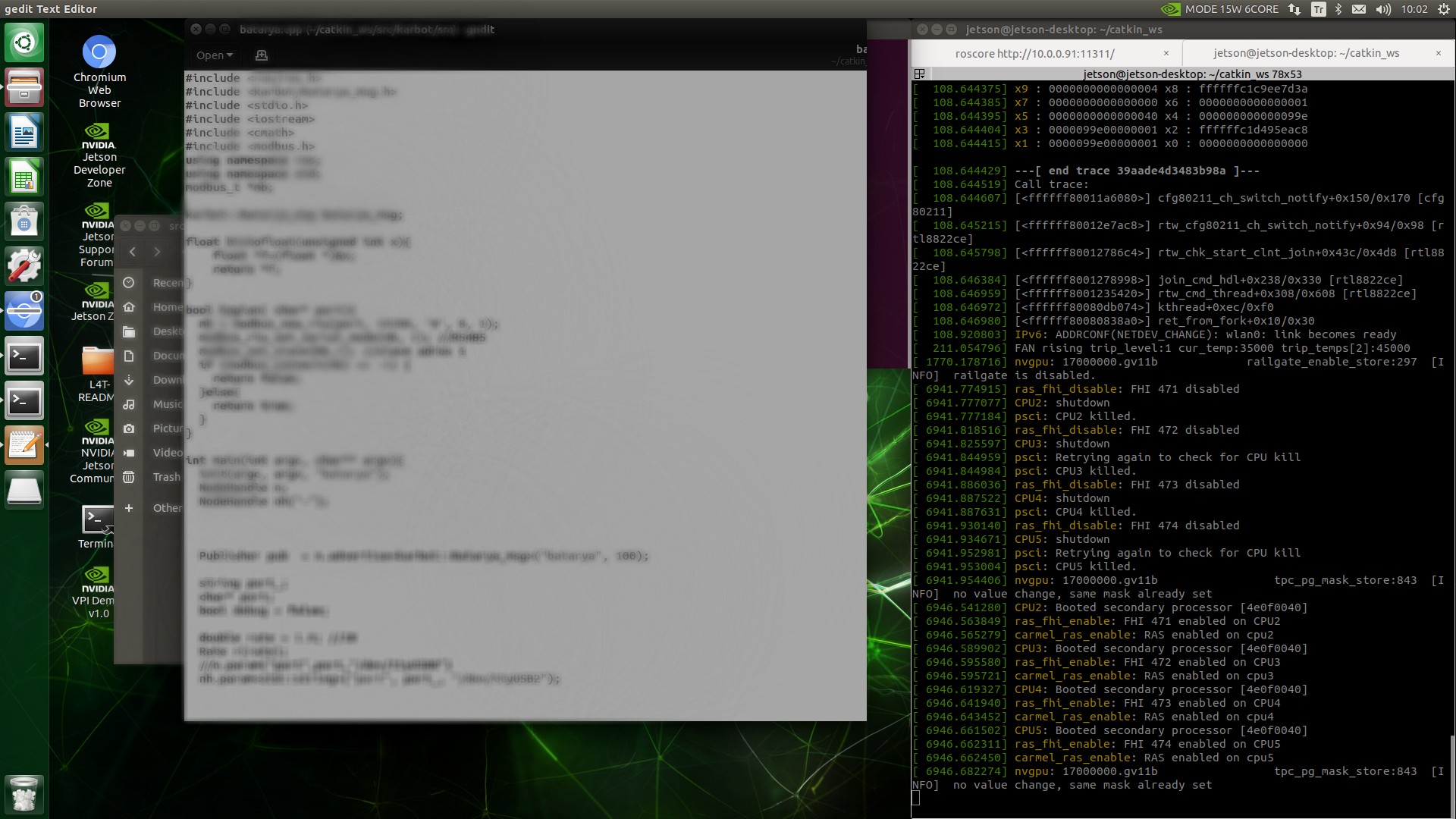Click the Tr keyboard layout indicator

point(1319,9)
